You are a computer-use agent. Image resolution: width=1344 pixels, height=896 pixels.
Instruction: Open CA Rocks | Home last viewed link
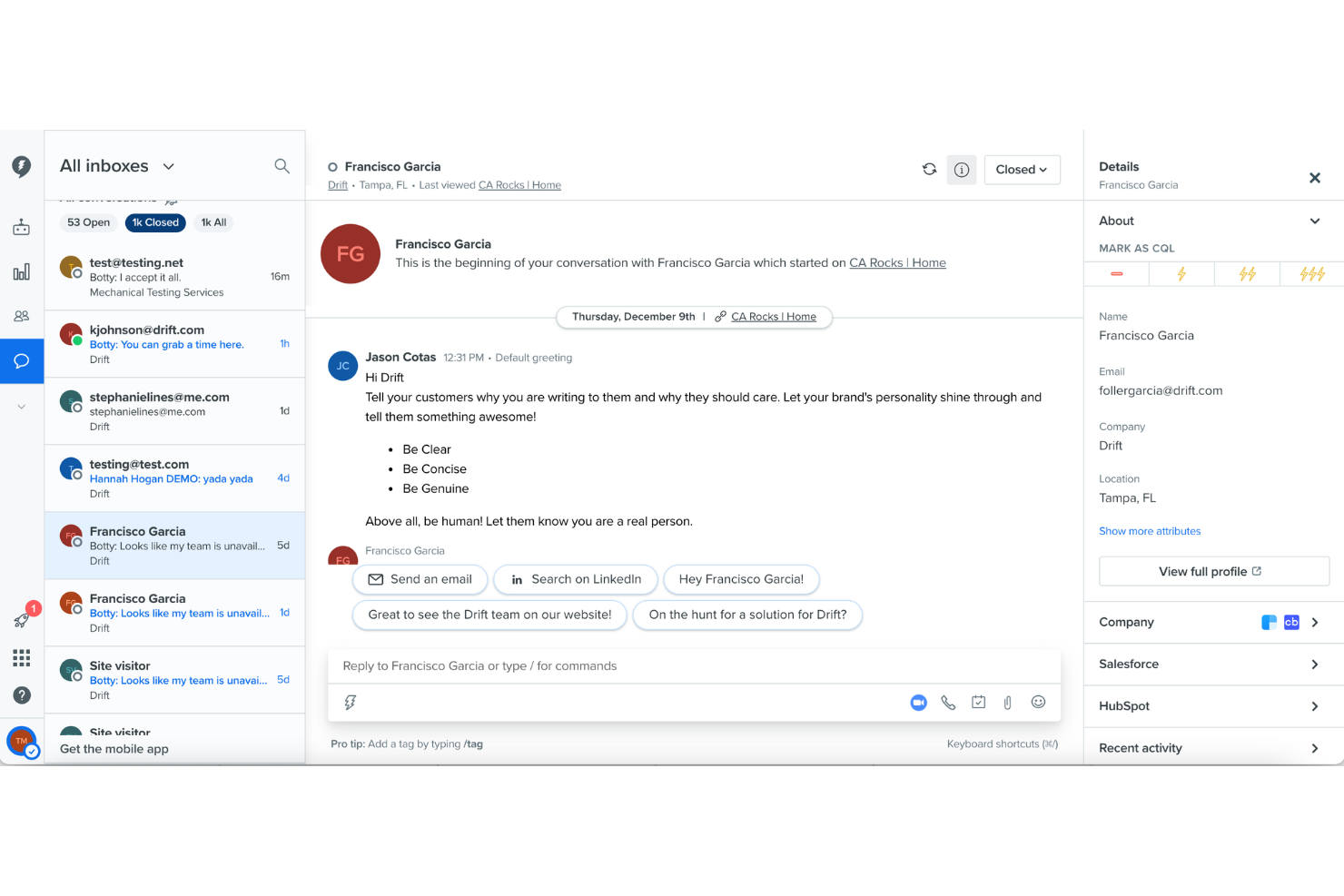point(519,185)
